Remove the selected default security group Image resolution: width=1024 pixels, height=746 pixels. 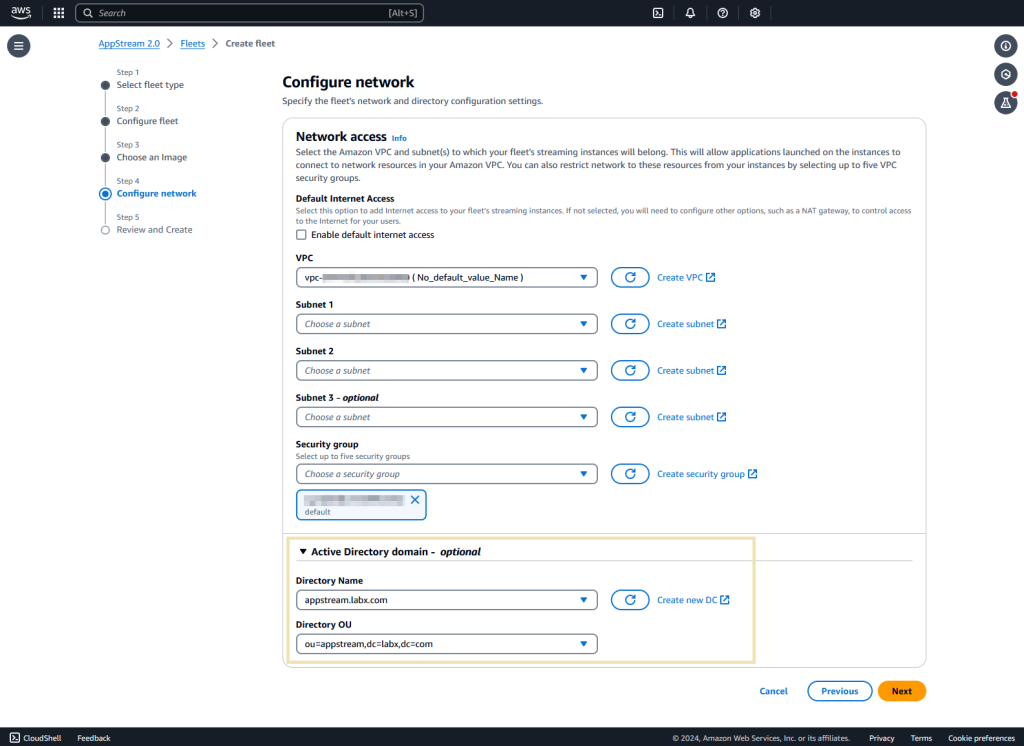pyautogui.click(x=415, y=499)
